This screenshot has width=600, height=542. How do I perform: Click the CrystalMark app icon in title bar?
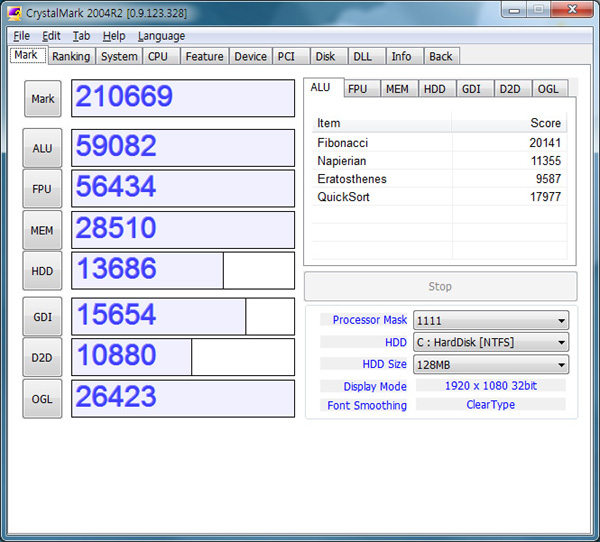point(15,13)
